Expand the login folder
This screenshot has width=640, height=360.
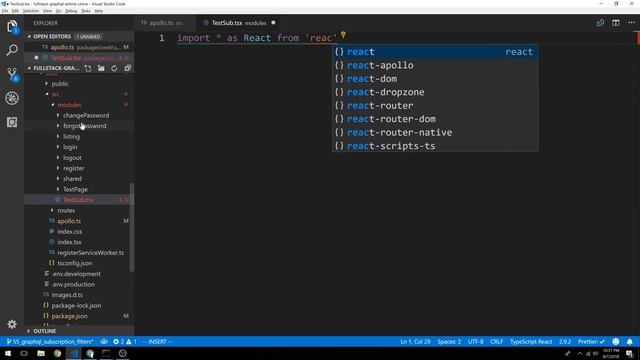tap(70, 147)
